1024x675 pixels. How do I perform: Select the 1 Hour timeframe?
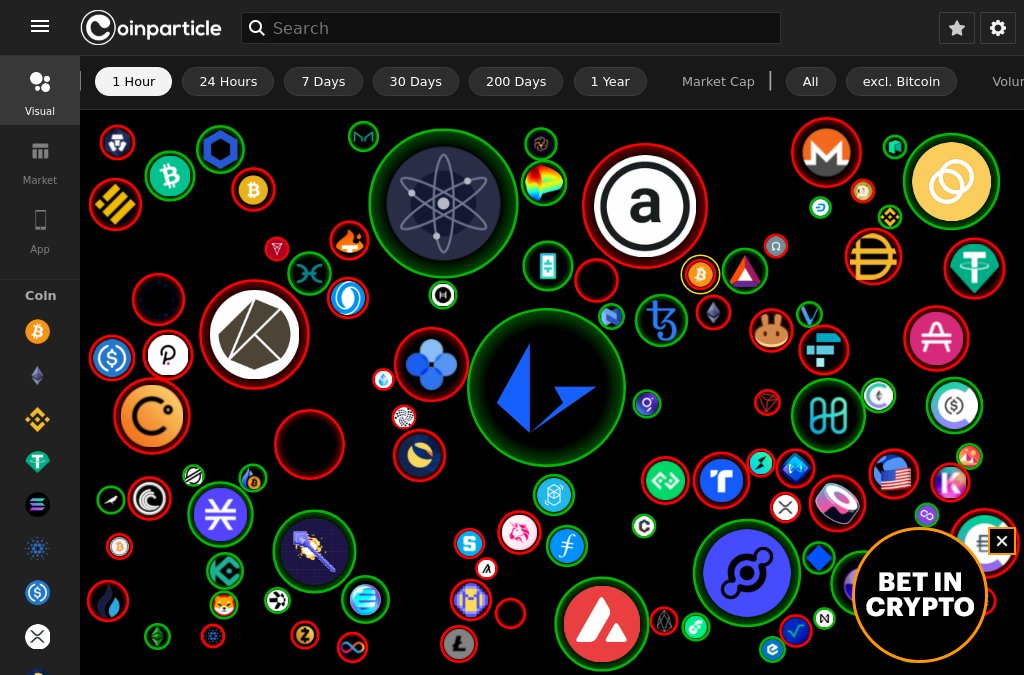point(133,82)
